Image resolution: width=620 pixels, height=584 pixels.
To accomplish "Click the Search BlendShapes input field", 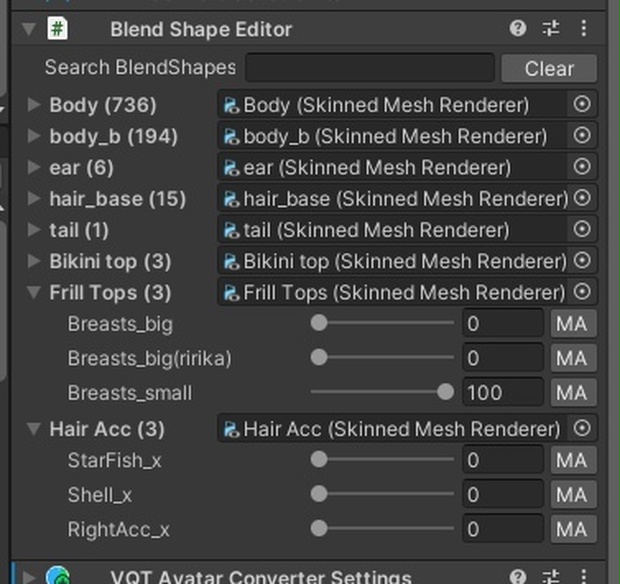I will [369, 68].
